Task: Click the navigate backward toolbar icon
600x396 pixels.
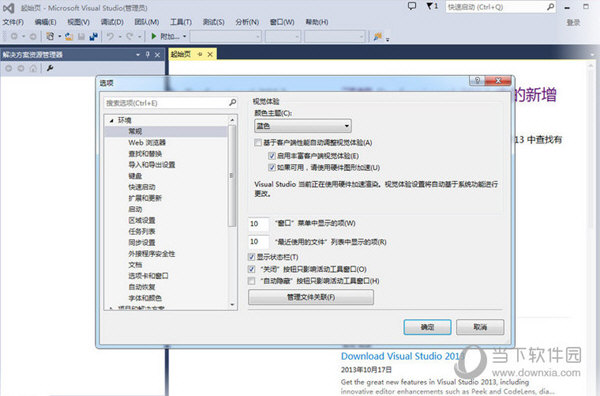Action: (14, 36)
